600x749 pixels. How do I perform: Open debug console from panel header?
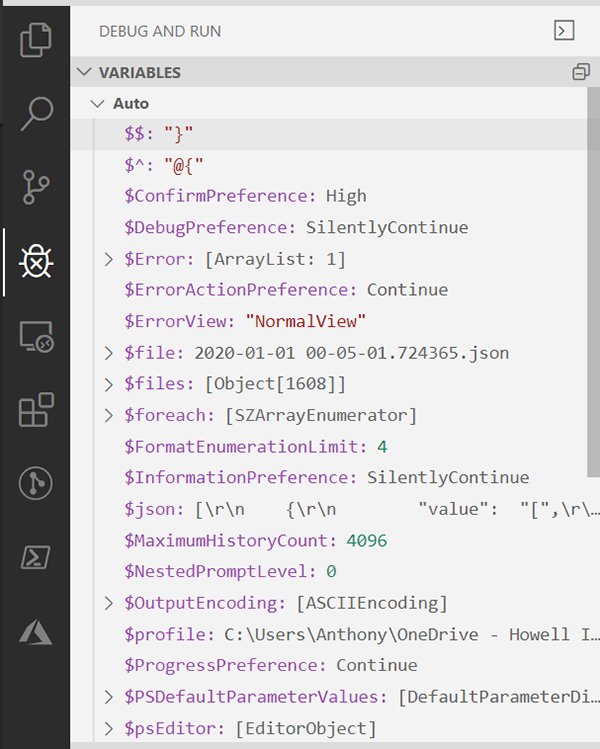point(564,31)
